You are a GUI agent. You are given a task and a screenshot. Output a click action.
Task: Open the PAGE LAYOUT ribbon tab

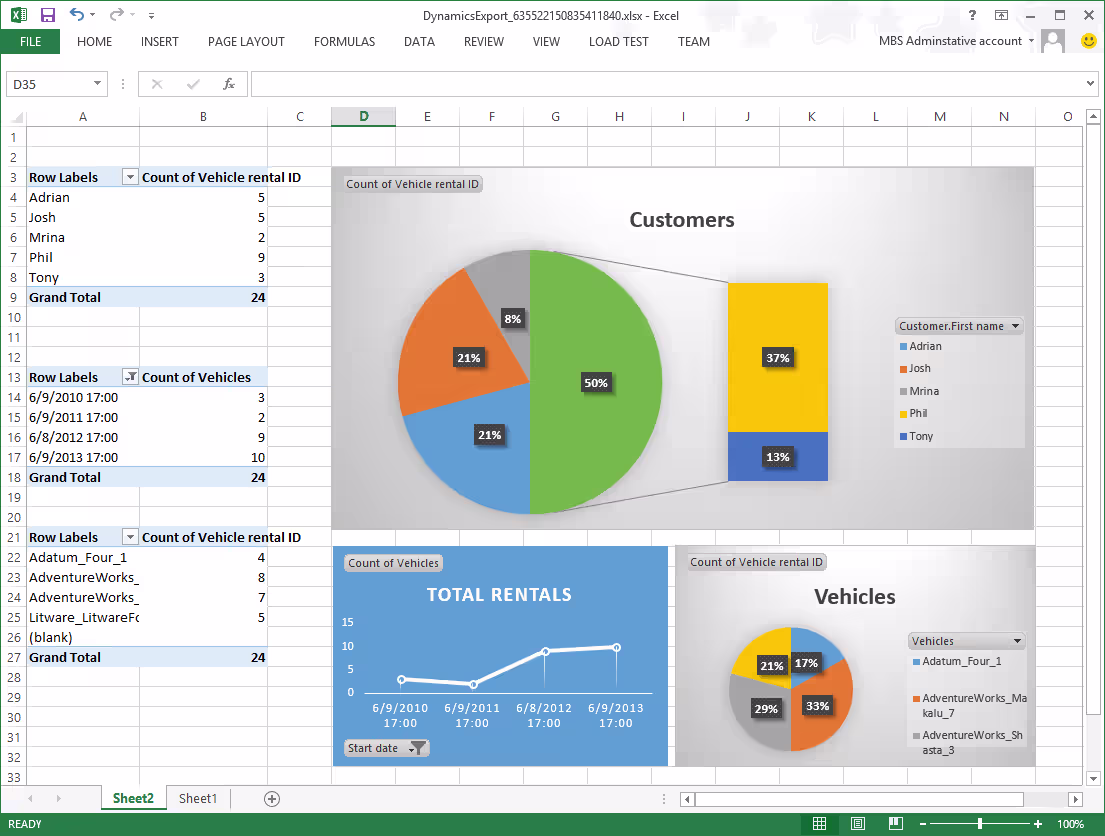pos(246,42)
